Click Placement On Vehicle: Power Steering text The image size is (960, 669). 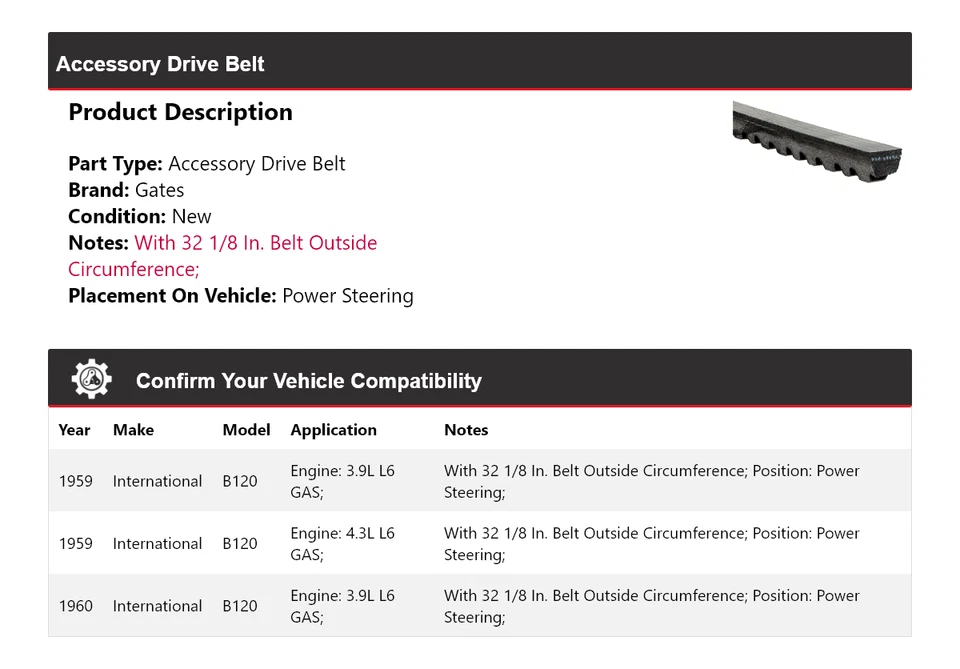(240, 296)
